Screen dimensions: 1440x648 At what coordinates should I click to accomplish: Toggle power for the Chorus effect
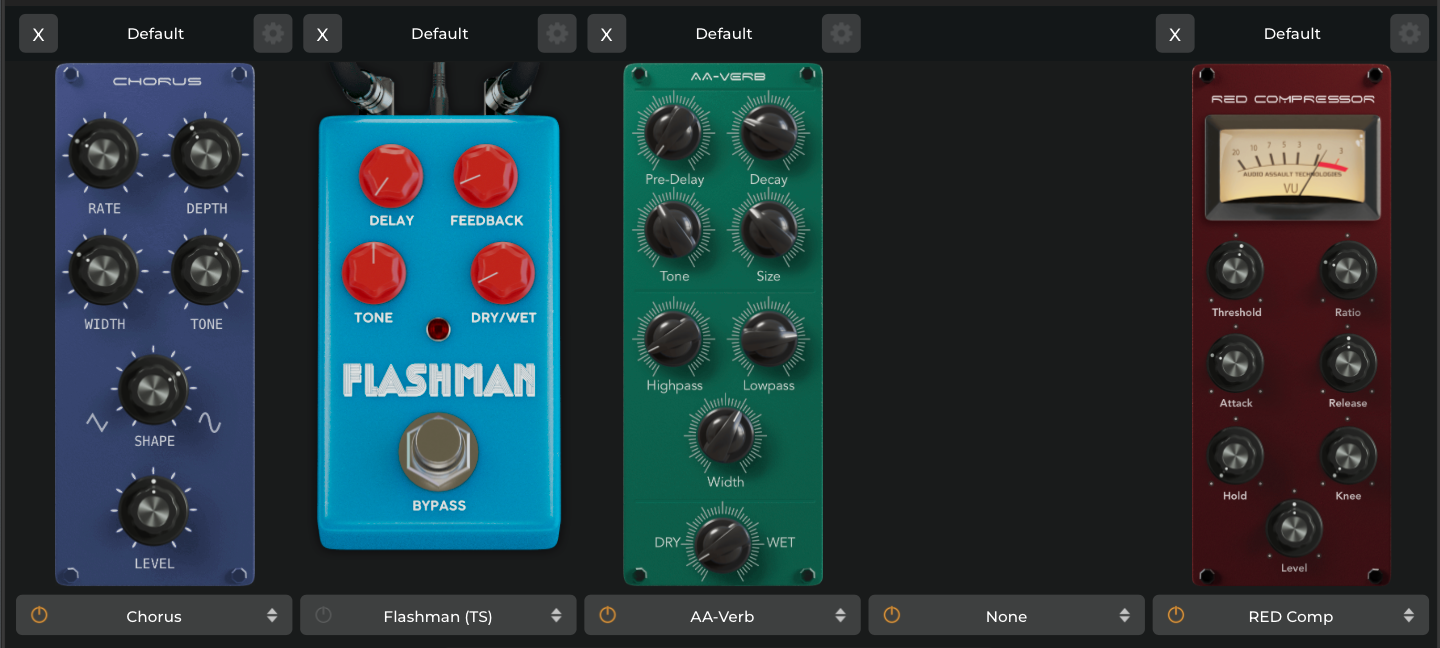[39, 615]
